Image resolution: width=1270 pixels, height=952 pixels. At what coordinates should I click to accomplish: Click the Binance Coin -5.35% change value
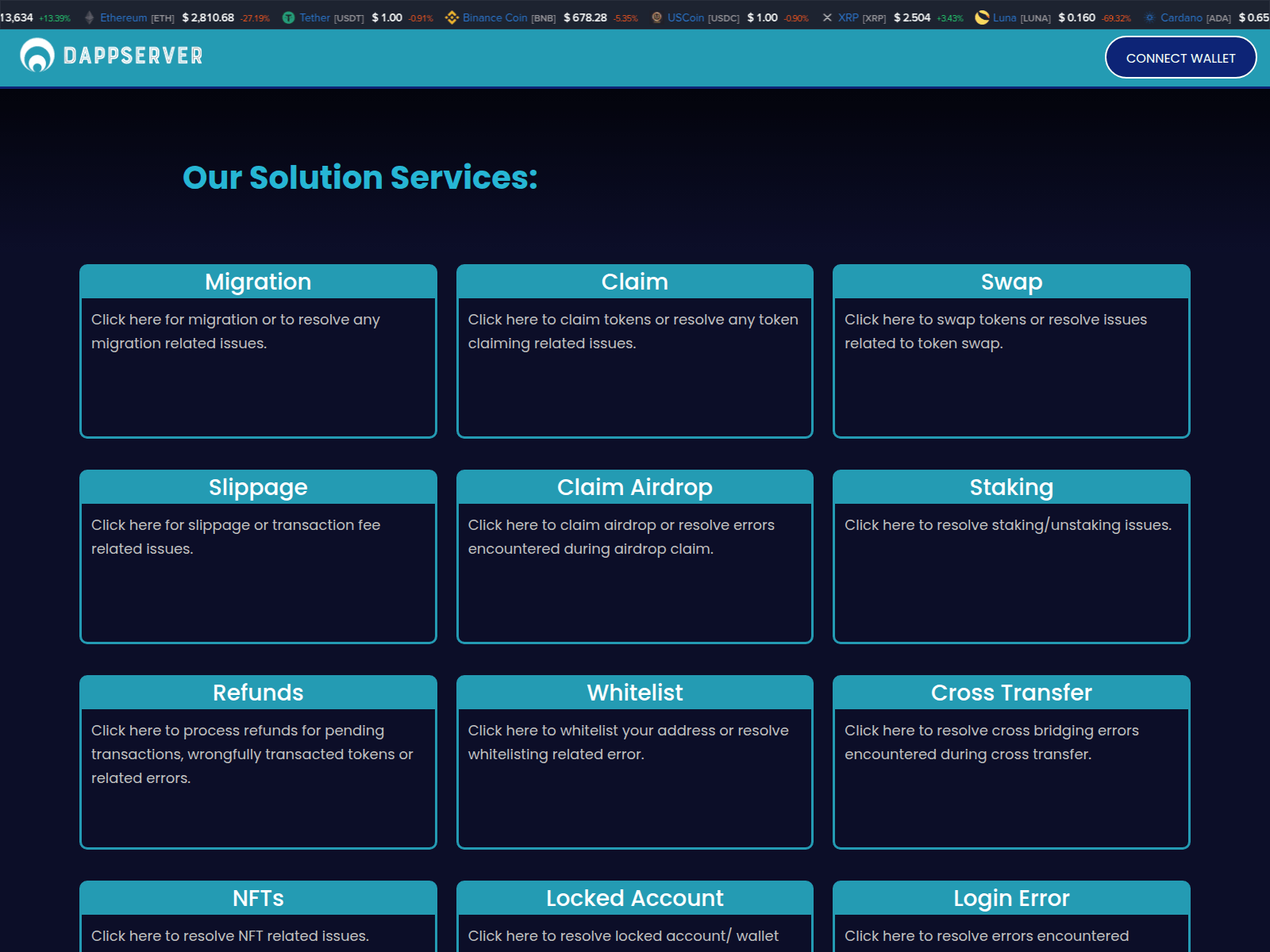pos(625,18)
